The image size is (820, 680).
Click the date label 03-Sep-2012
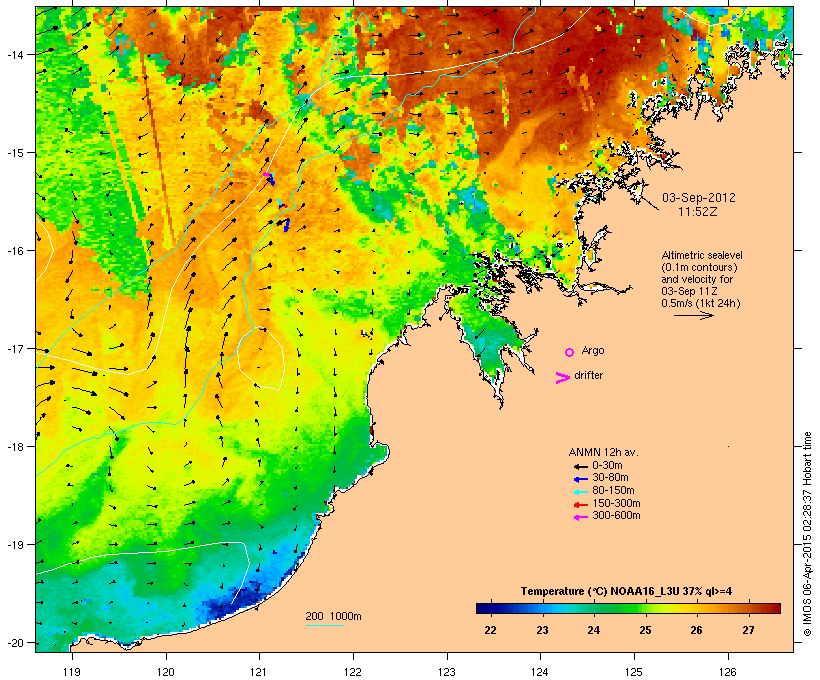click(x=699, y=198)
